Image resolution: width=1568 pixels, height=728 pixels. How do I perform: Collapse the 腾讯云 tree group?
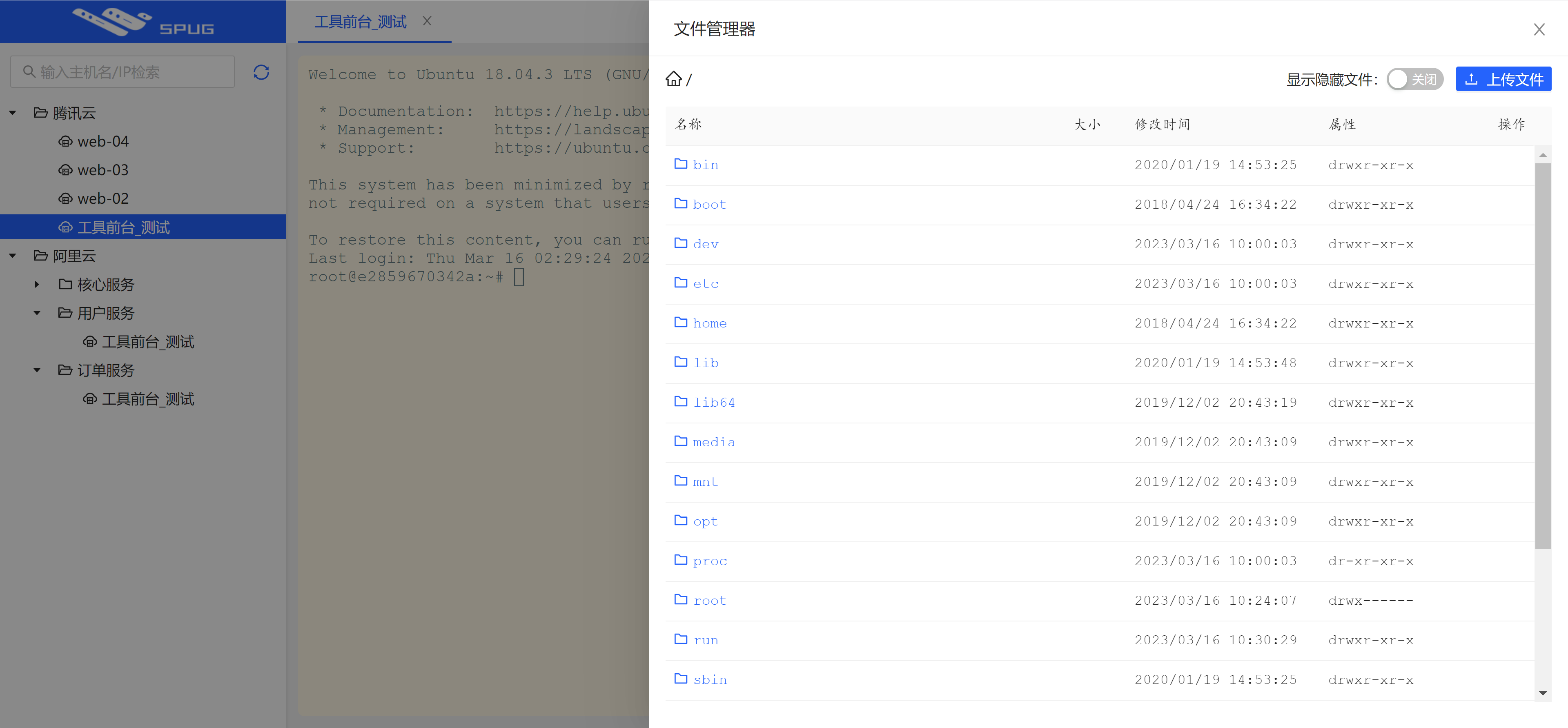[x=13, y=113]
